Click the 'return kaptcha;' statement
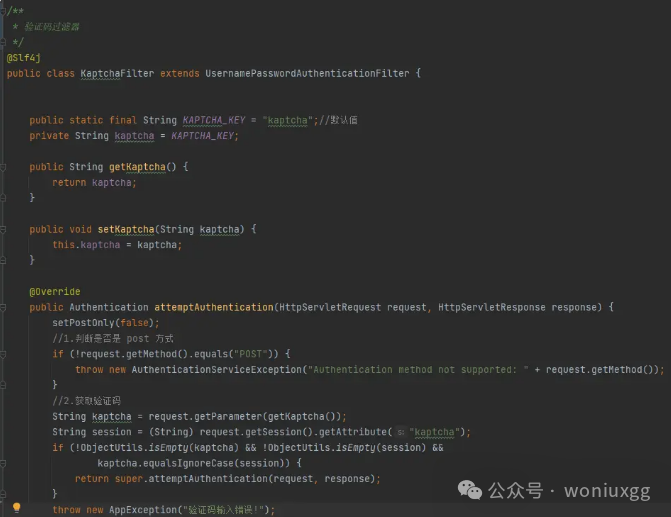671x517 pixels. click(94, 183)
